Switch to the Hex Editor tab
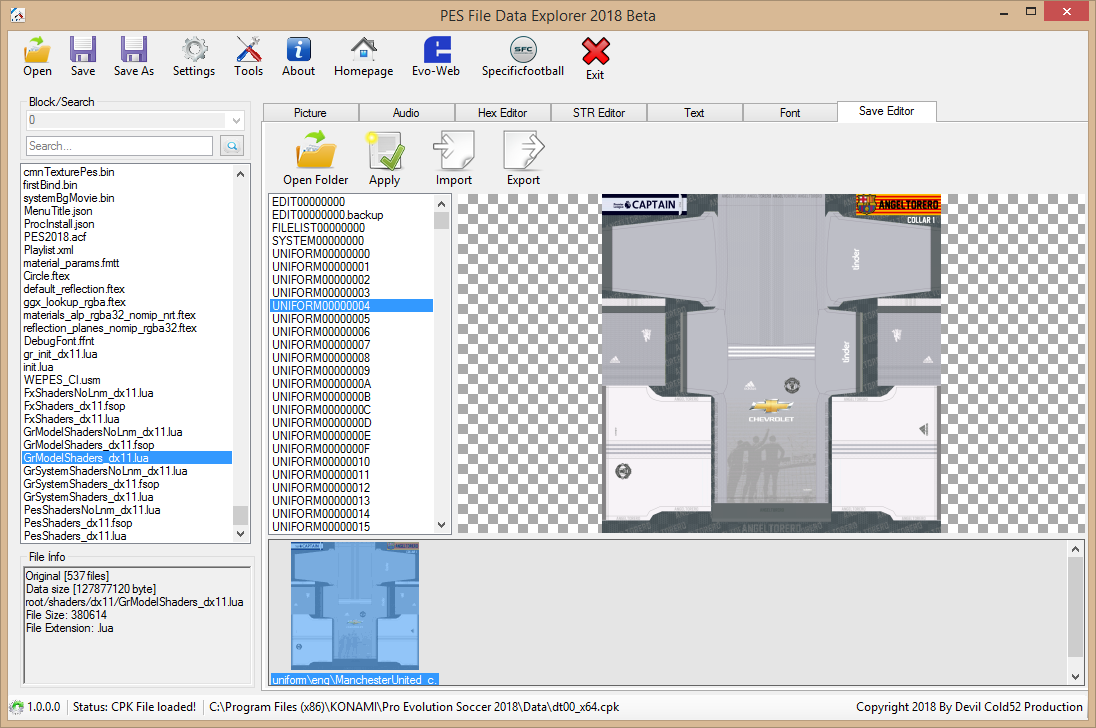This screenshot has width=1096, height=728. pyautogui.click(x=502, y=112)
